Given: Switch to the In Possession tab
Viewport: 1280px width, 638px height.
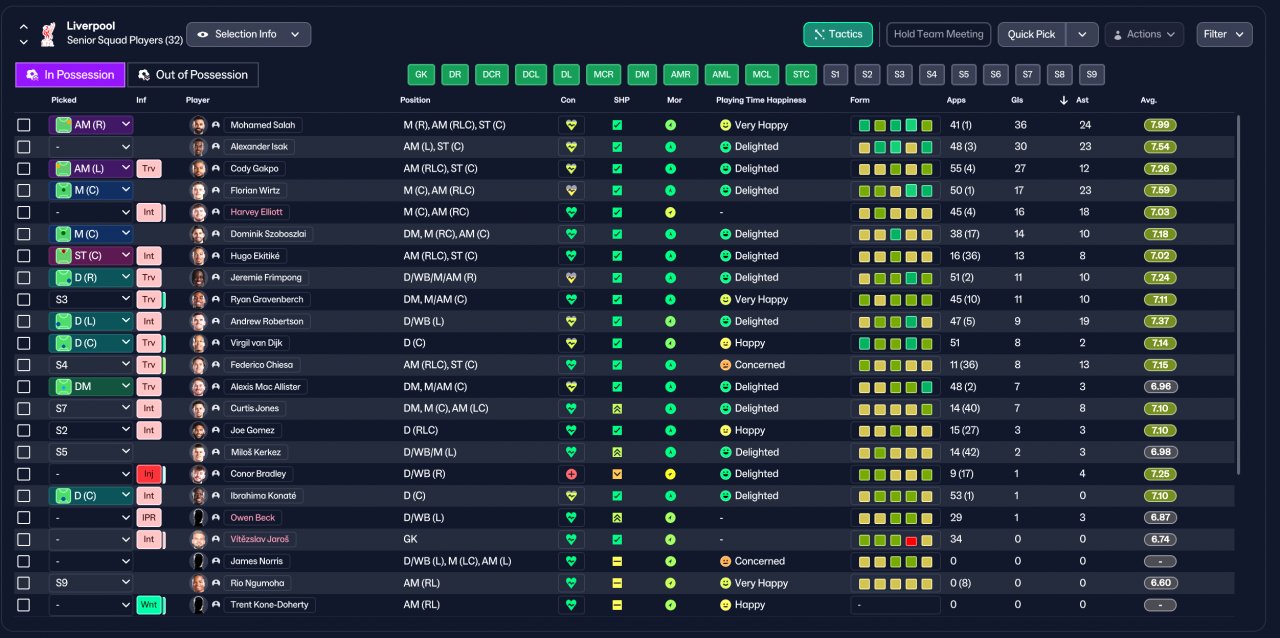Looking at the screenshot, I should [70, 75].
